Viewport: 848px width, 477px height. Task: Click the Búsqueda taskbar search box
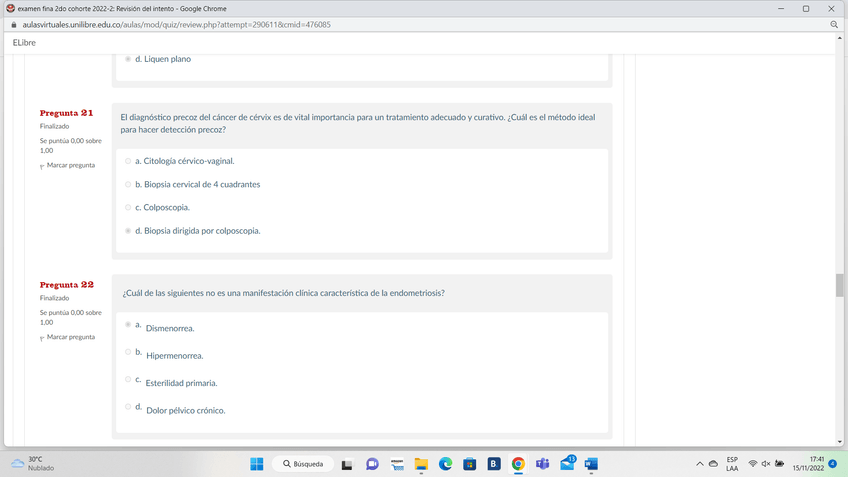(303, 464)
